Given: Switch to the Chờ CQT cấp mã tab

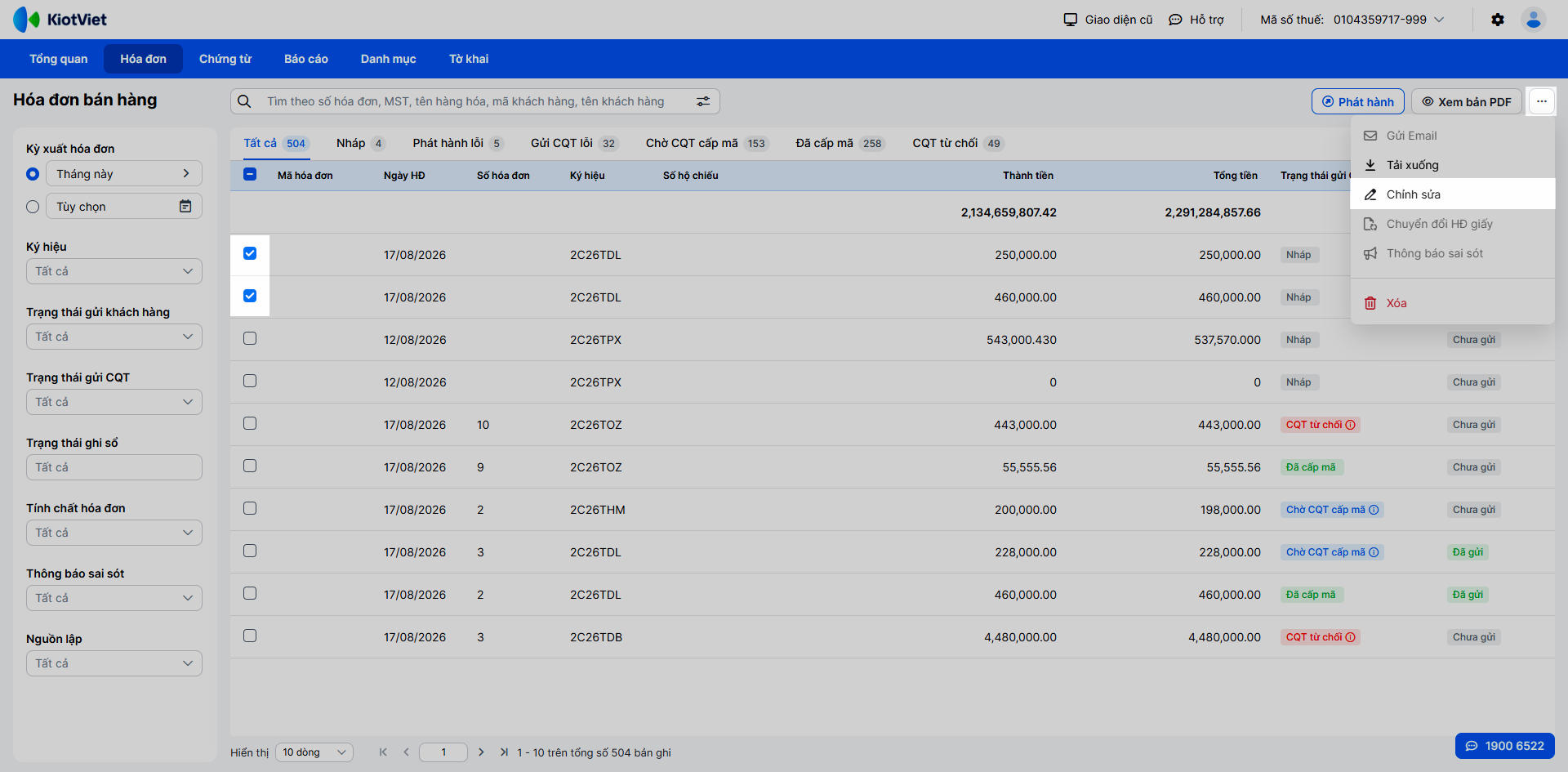Looking at the screenshot, I should 707,143.
